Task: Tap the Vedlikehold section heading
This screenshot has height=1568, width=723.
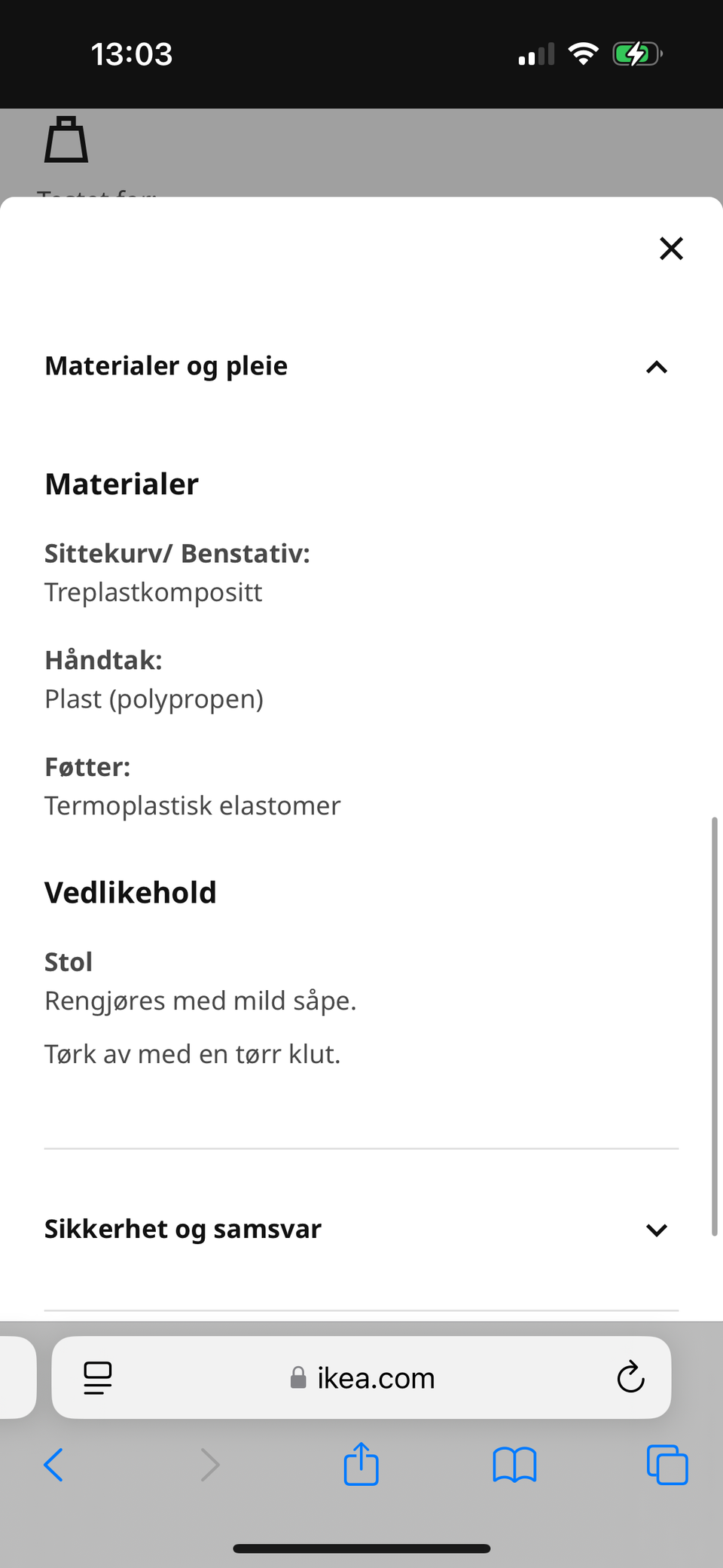Action: (x=130, y=891)
